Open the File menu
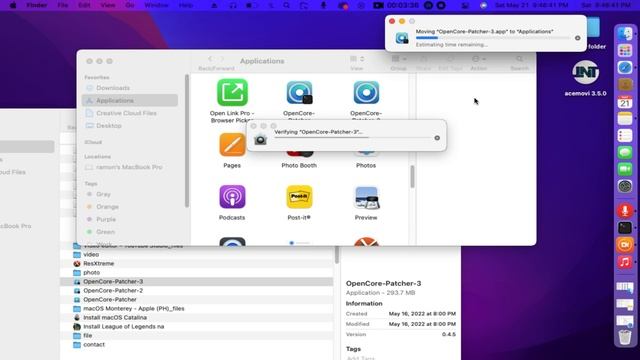This screenshot has height=360, width=640. [62, 5]
